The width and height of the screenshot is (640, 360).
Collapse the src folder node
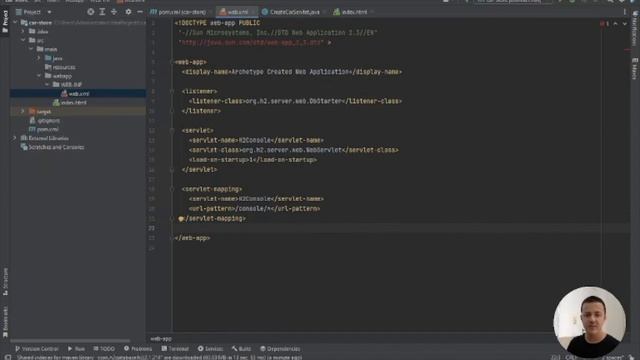pyautogui.click(x=23, y=40)
